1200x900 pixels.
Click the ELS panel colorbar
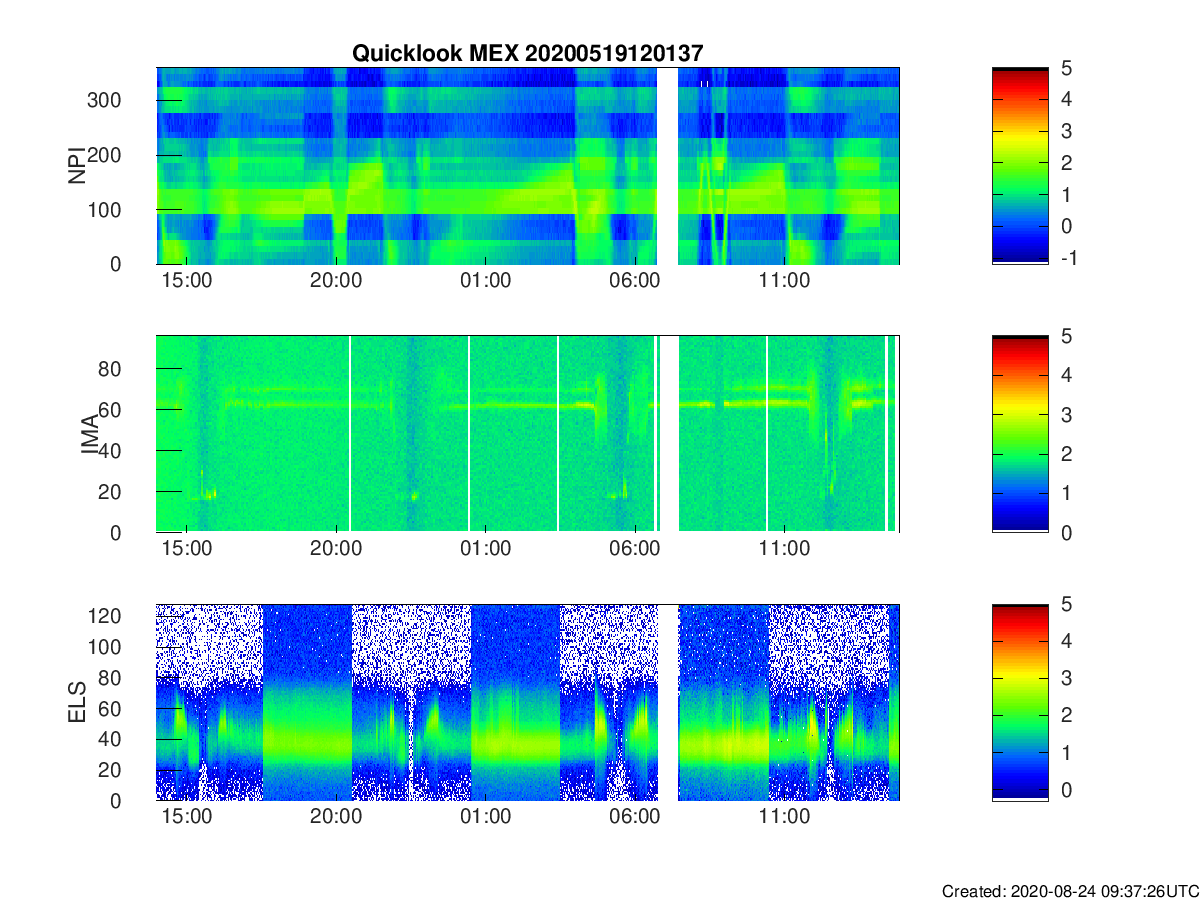click(1020, 702)
